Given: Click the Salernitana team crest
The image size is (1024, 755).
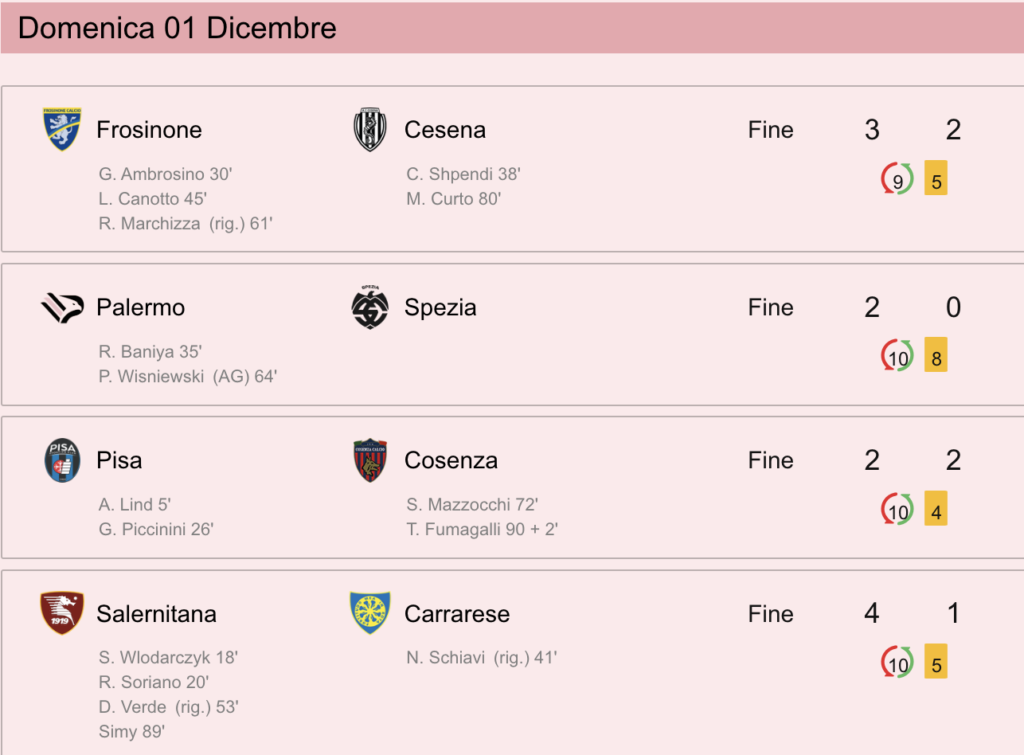Looking at the screenshot, I should tap(62, 613).
